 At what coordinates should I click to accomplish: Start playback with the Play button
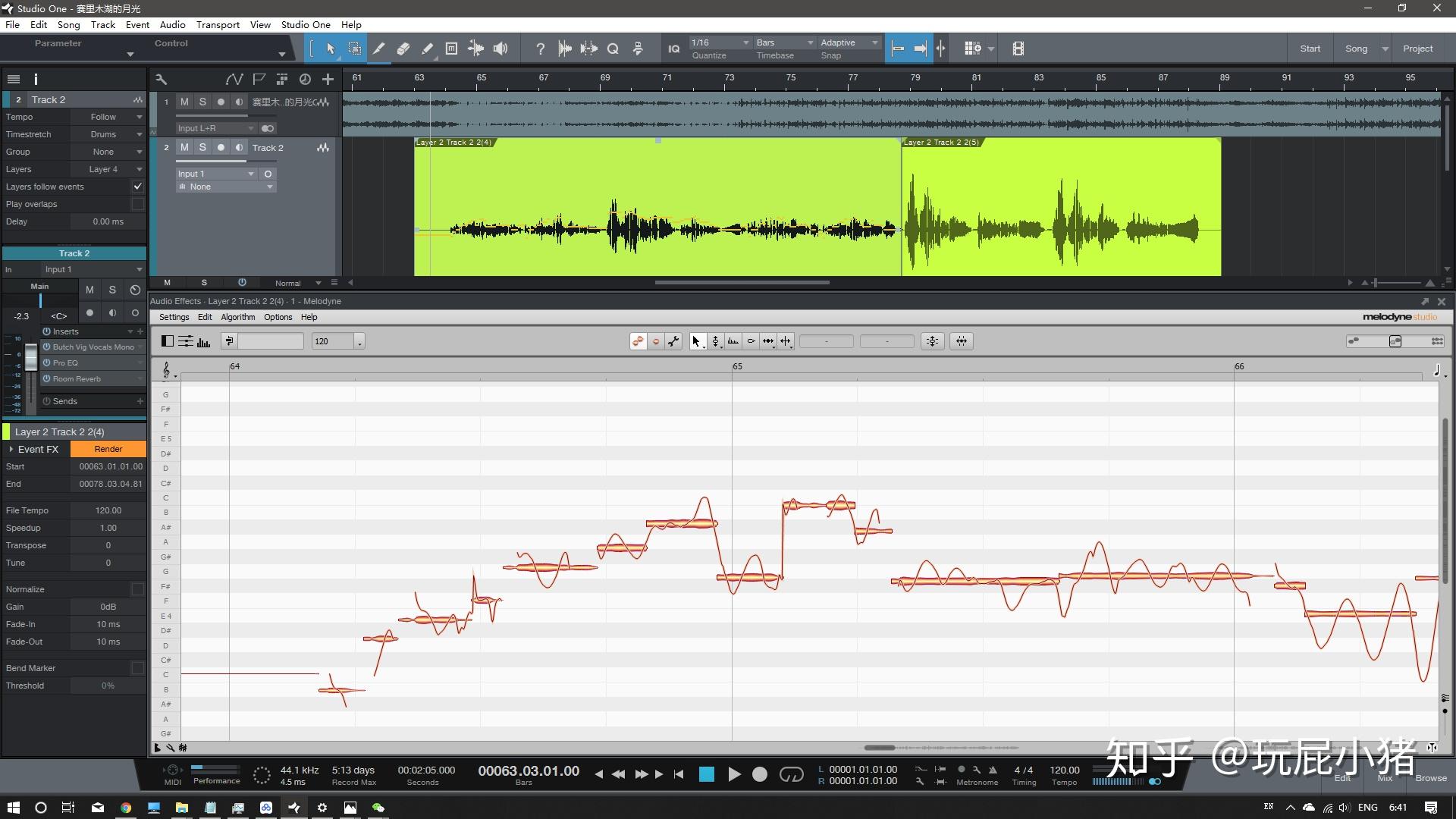[x=733, y=774]
